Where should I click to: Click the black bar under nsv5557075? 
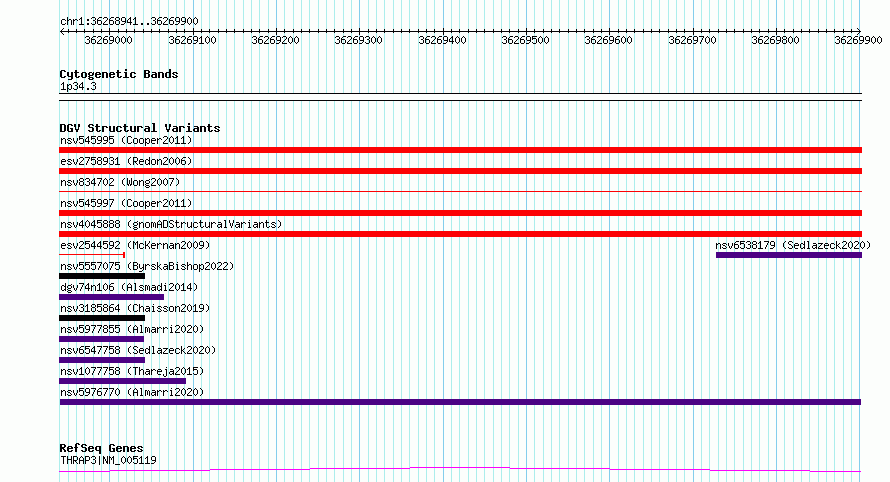click(102, 276)
